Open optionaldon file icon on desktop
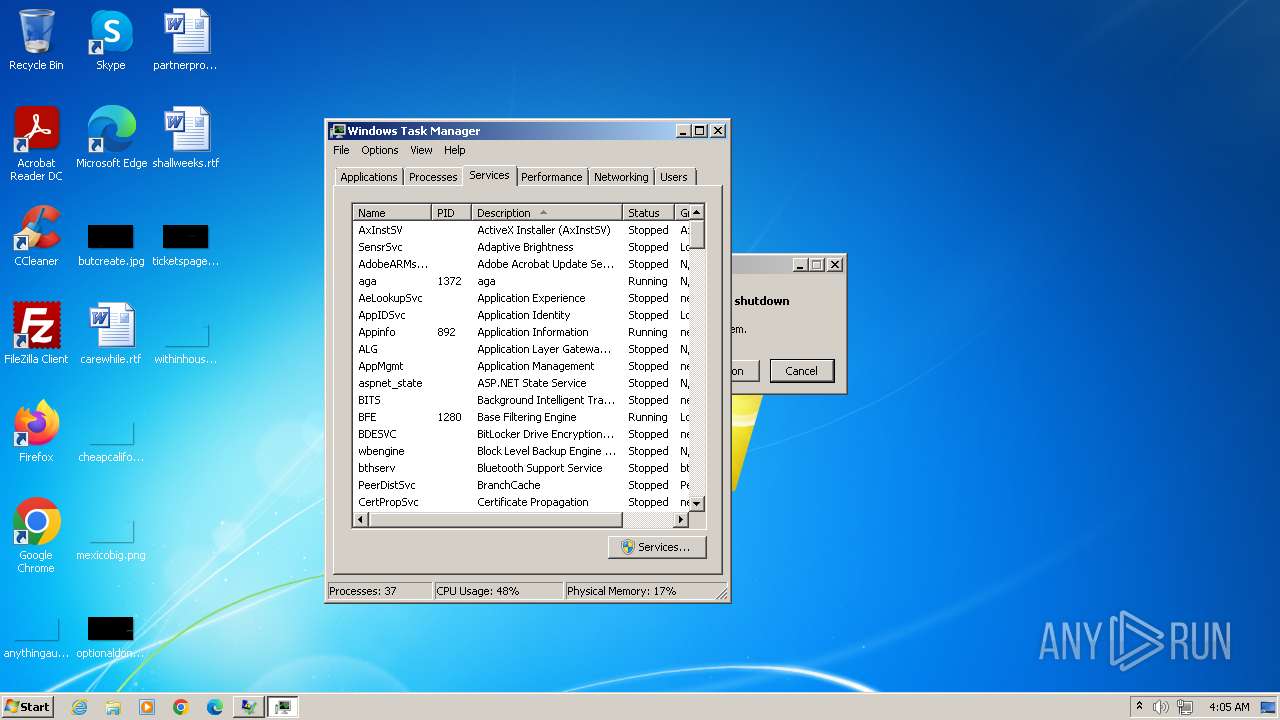The image size is (1280, 720). [110, 637]
